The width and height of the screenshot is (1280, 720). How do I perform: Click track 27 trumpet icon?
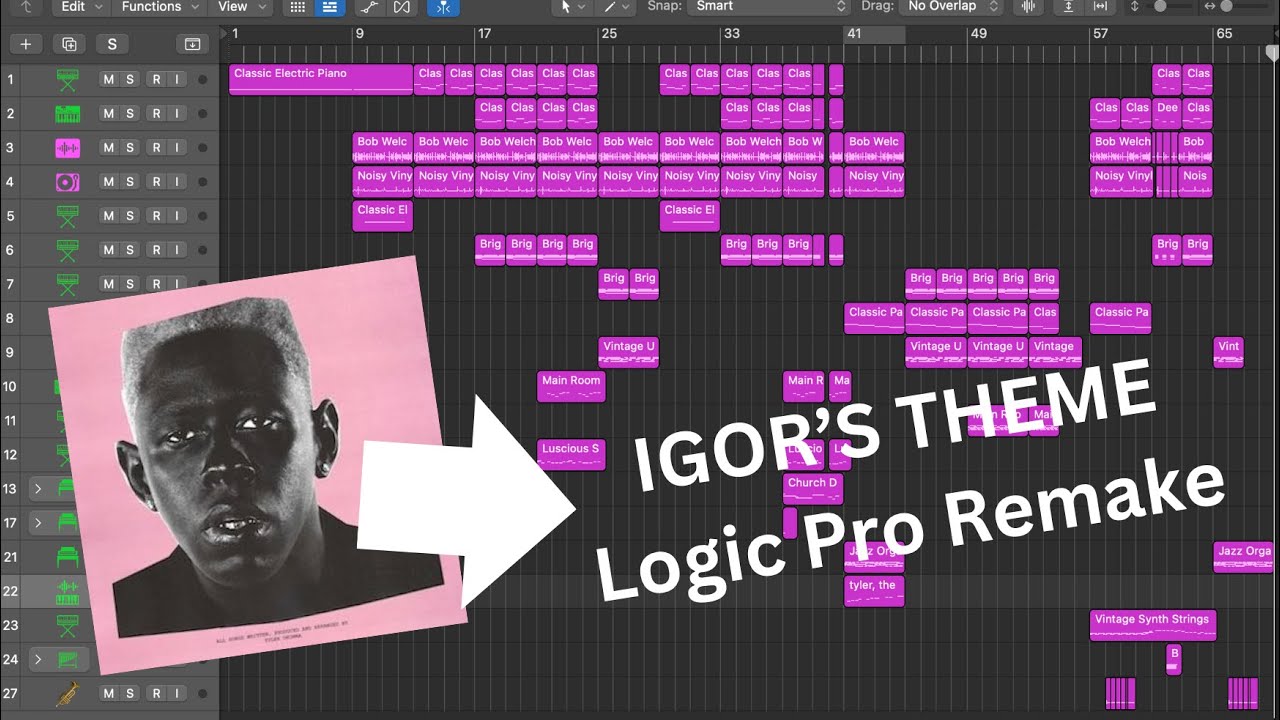[x=67, y=693]
